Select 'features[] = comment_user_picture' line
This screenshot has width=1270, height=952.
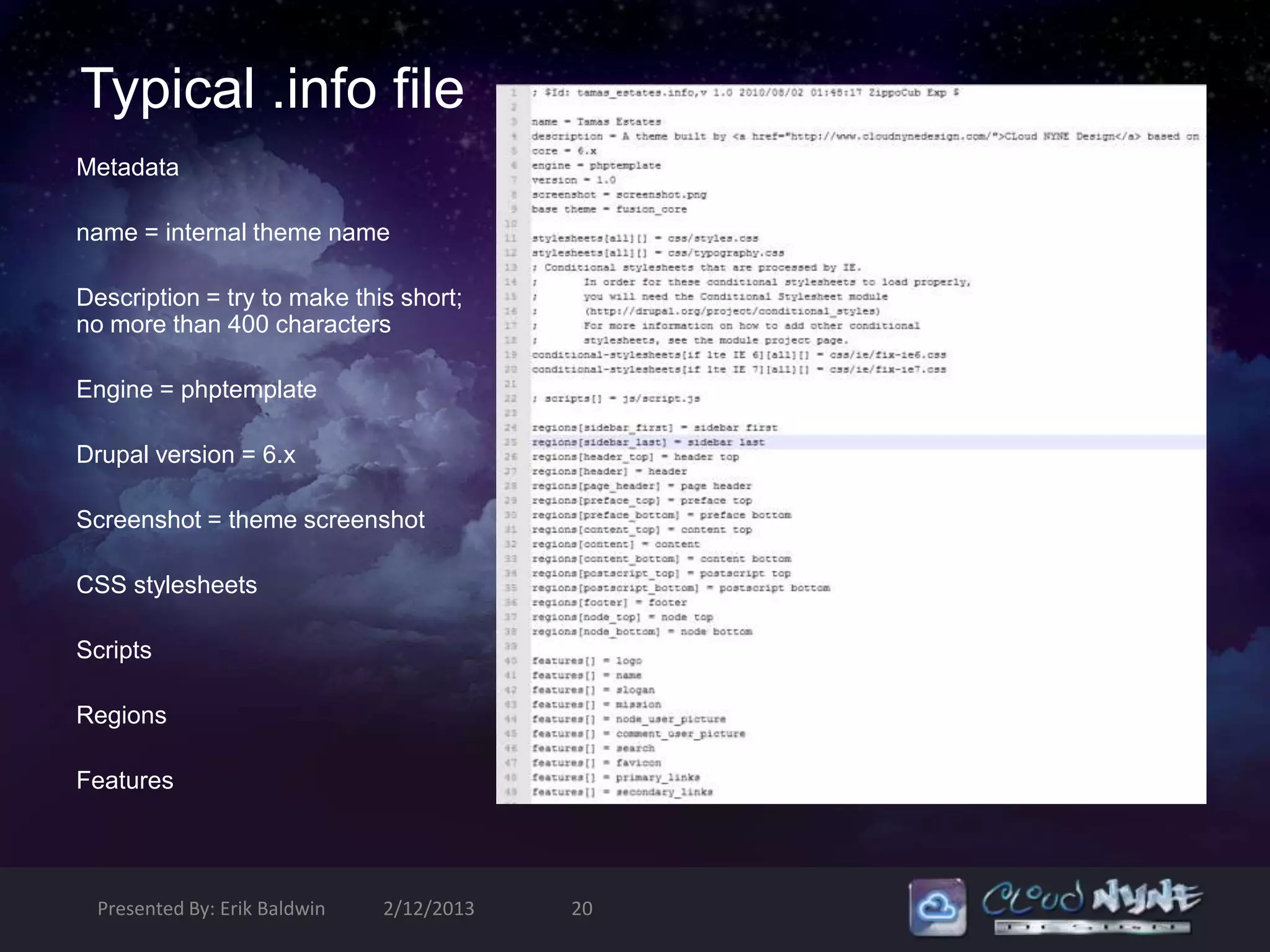point(638,733)
